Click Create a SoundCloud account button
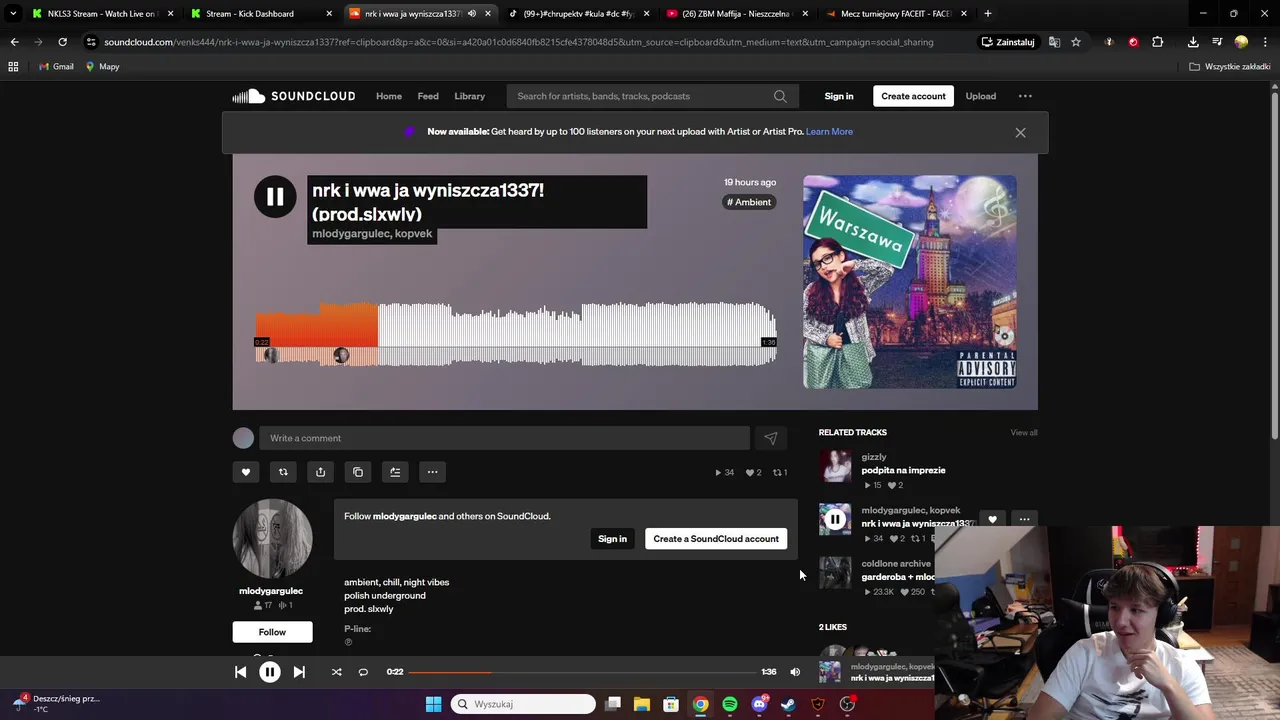The width and height of the screenshot is (1280, 720). tap(716, 539)
